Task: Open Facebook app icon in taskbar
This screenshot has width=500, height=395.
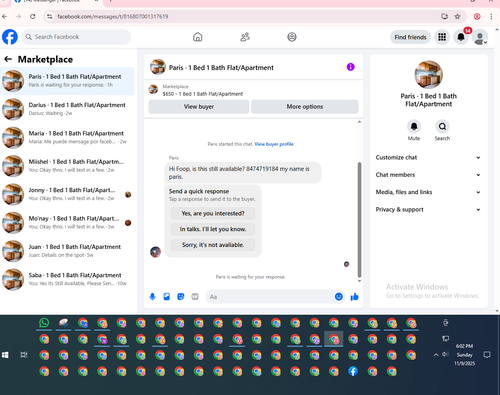Action: [x=353, y=371]
